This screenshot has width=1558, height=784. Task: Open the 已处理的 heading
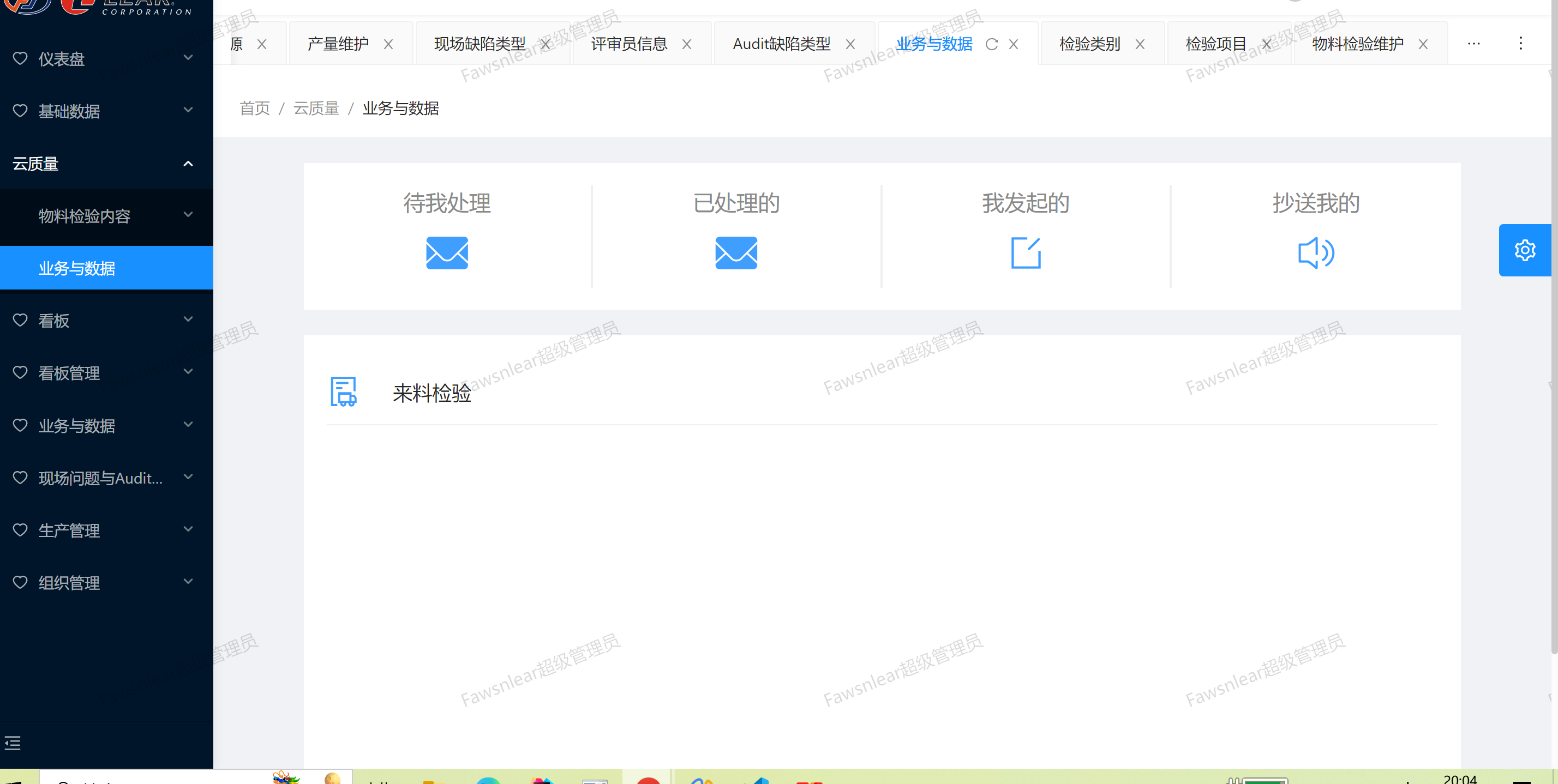click(x=736, y=203)
